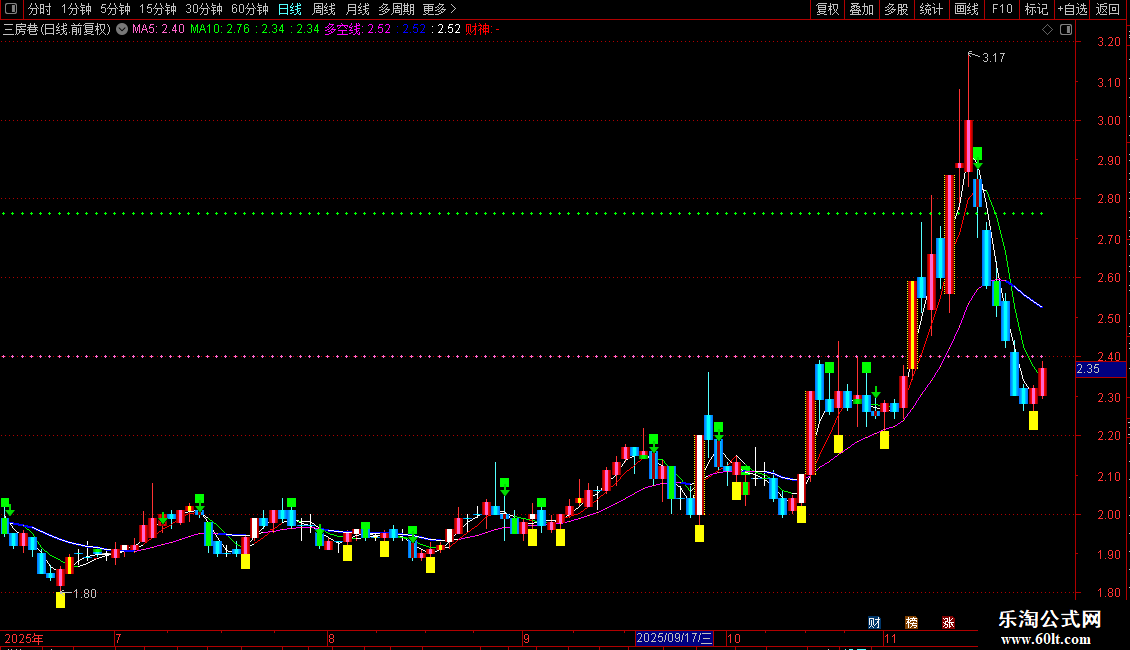Click month 7 on date axis
Viewport: 1130px width, 650px height.
point(118,638)
